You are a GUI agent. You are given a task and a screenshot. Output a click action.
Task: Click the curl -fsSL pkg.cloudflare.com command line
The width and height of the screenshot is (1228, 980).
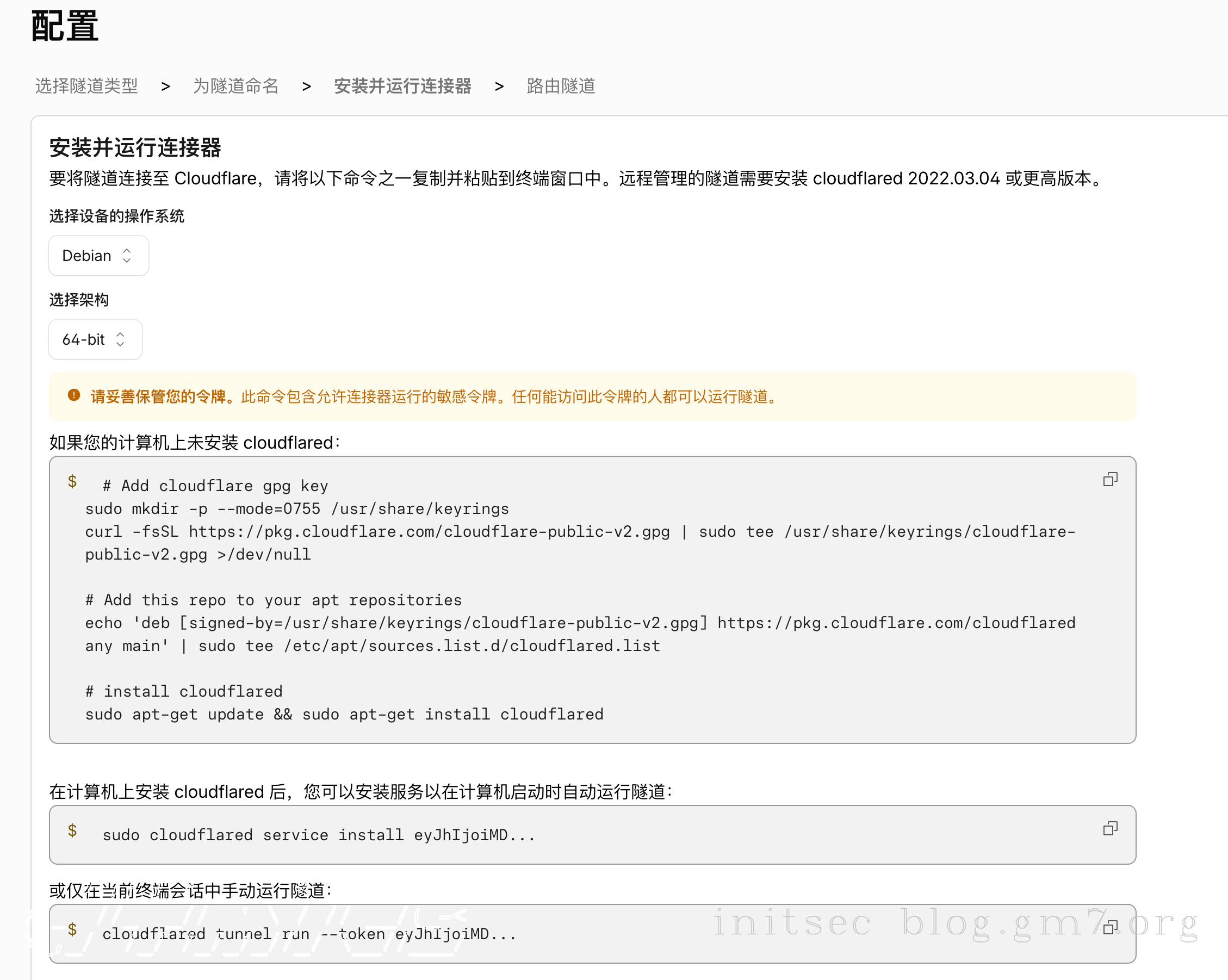coord(580,543)
